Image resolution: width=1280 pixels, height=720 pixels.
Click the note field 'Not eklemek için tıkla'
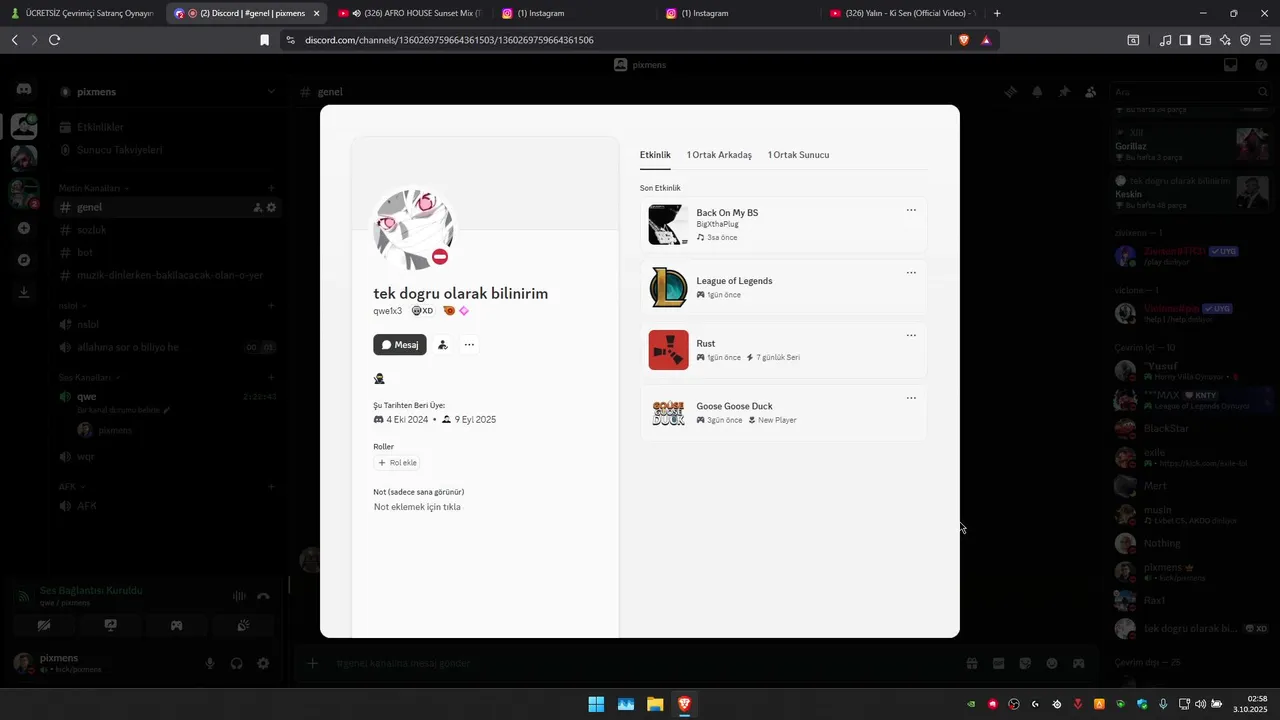pos(417,507)
